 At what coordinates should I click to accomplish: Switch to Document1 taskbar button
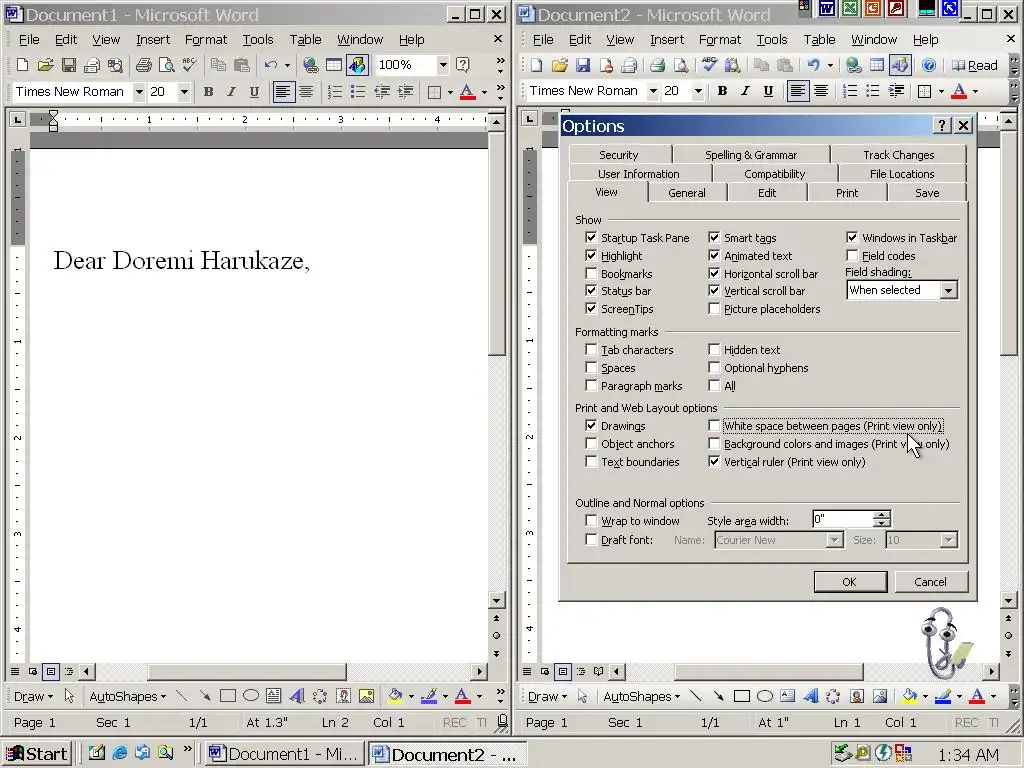(284, 754)
